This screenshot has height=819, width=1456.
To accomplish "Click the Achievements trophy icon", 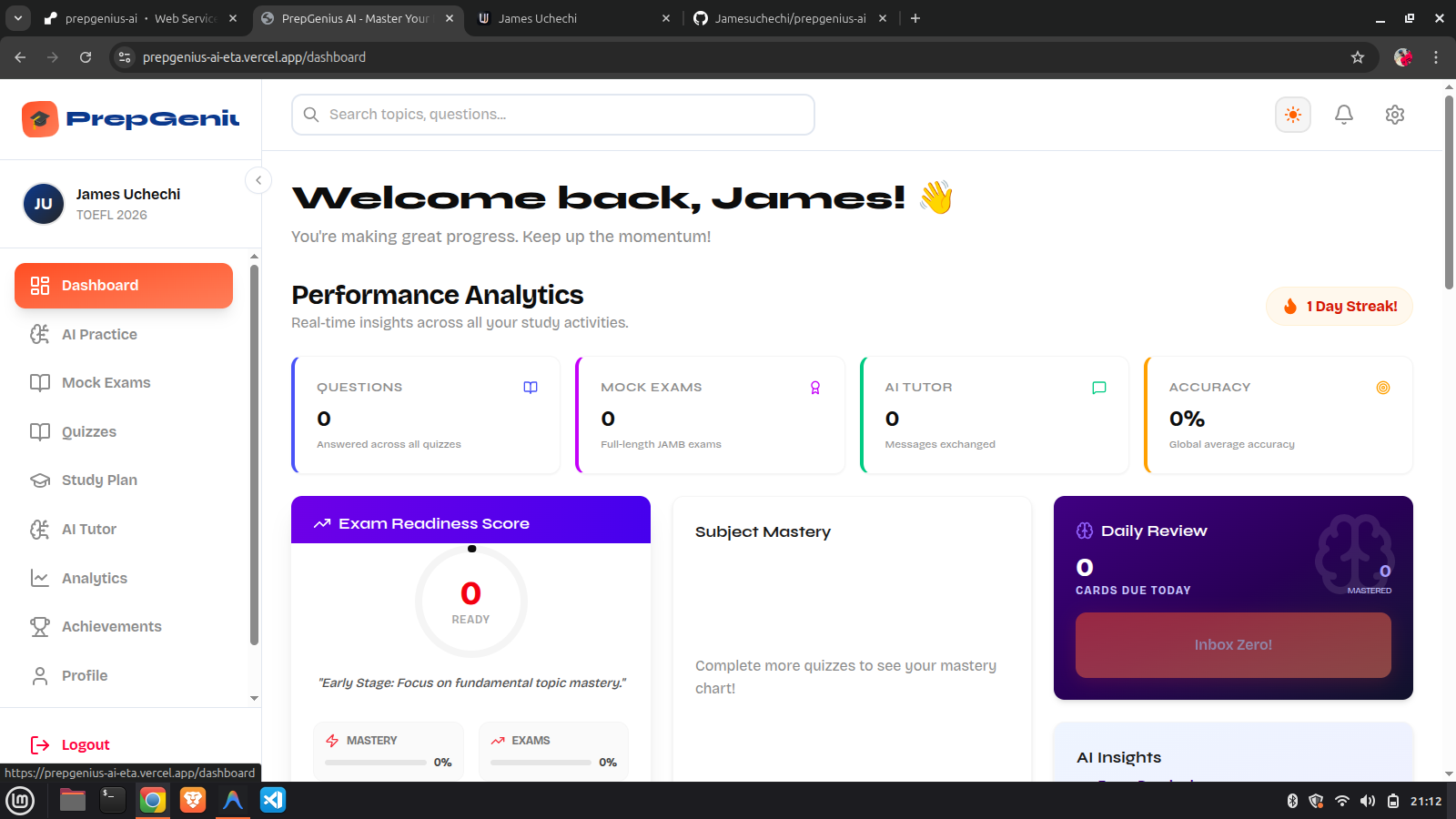I will (40, 627).
